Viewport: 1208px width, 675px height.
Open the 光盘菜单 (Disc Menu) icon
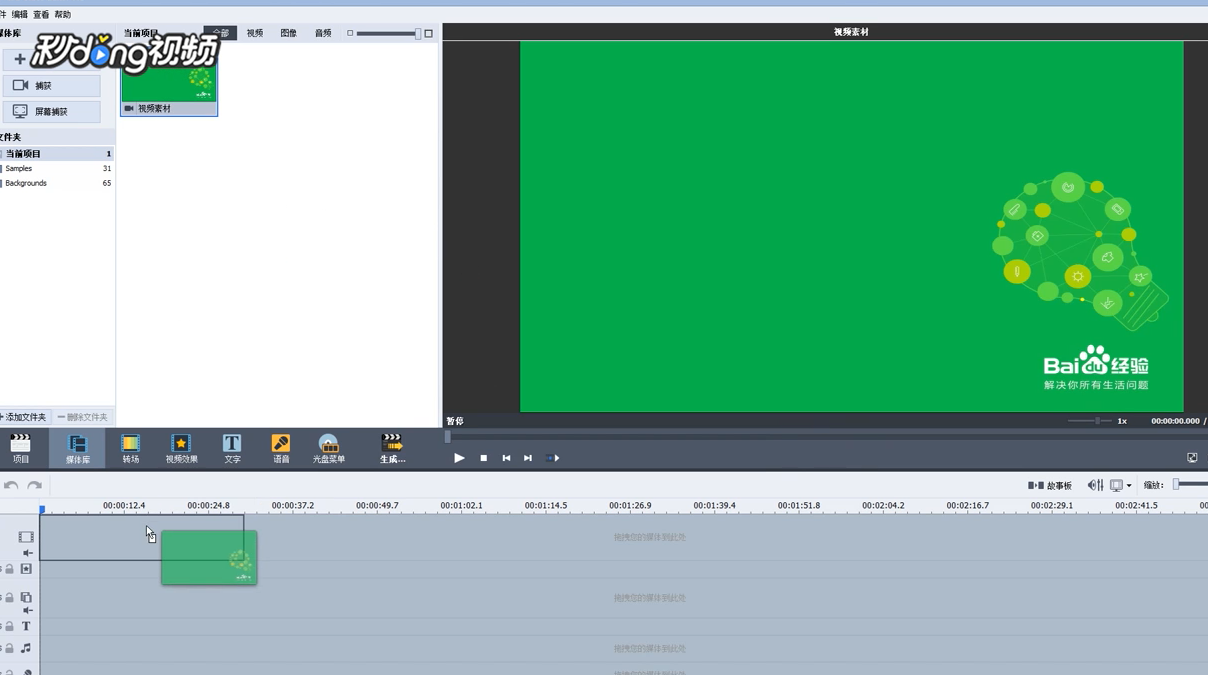click(328, 448)
